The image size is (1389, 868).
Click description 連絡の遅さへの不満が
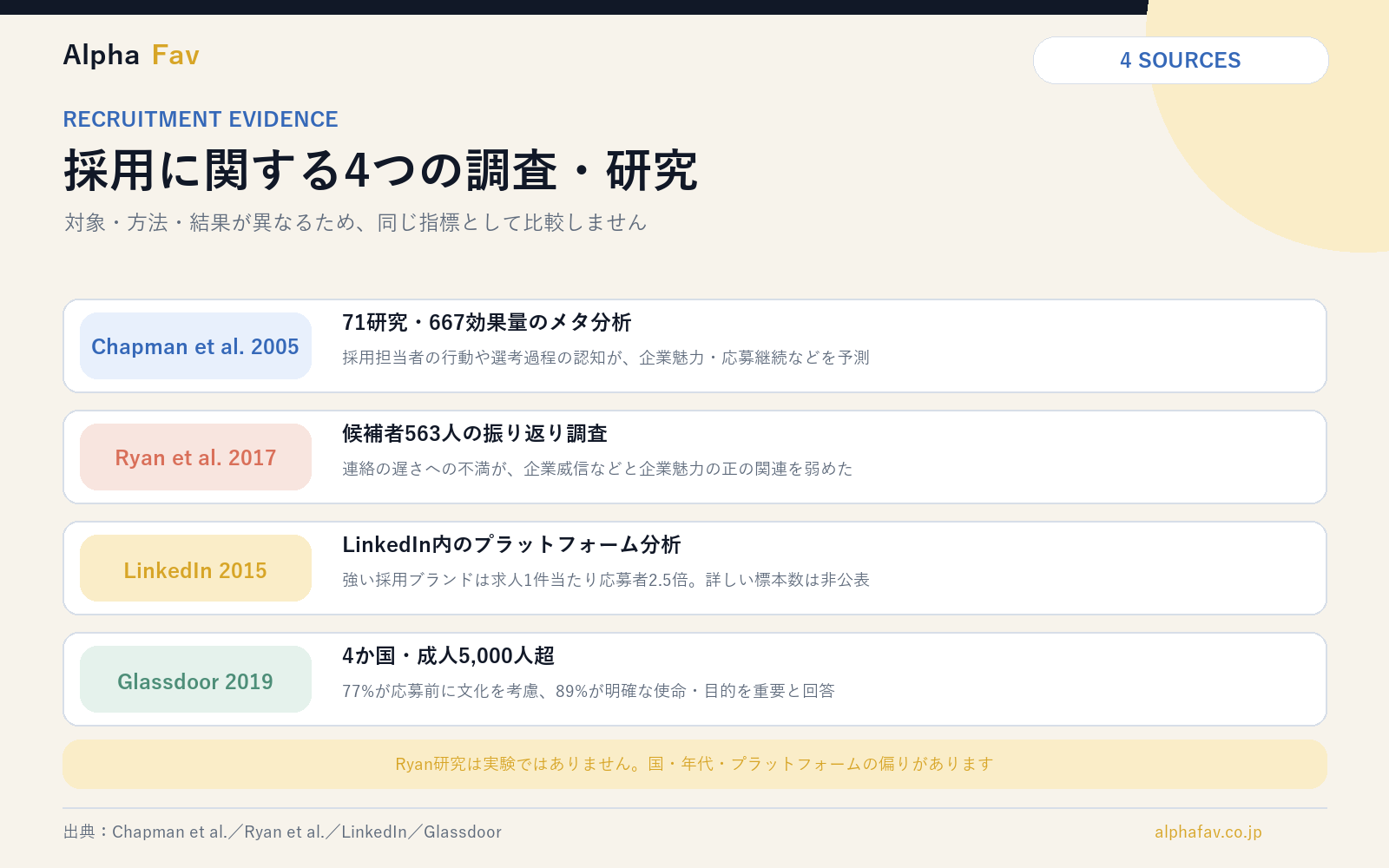pyautogui.click(x=597, y=469)
